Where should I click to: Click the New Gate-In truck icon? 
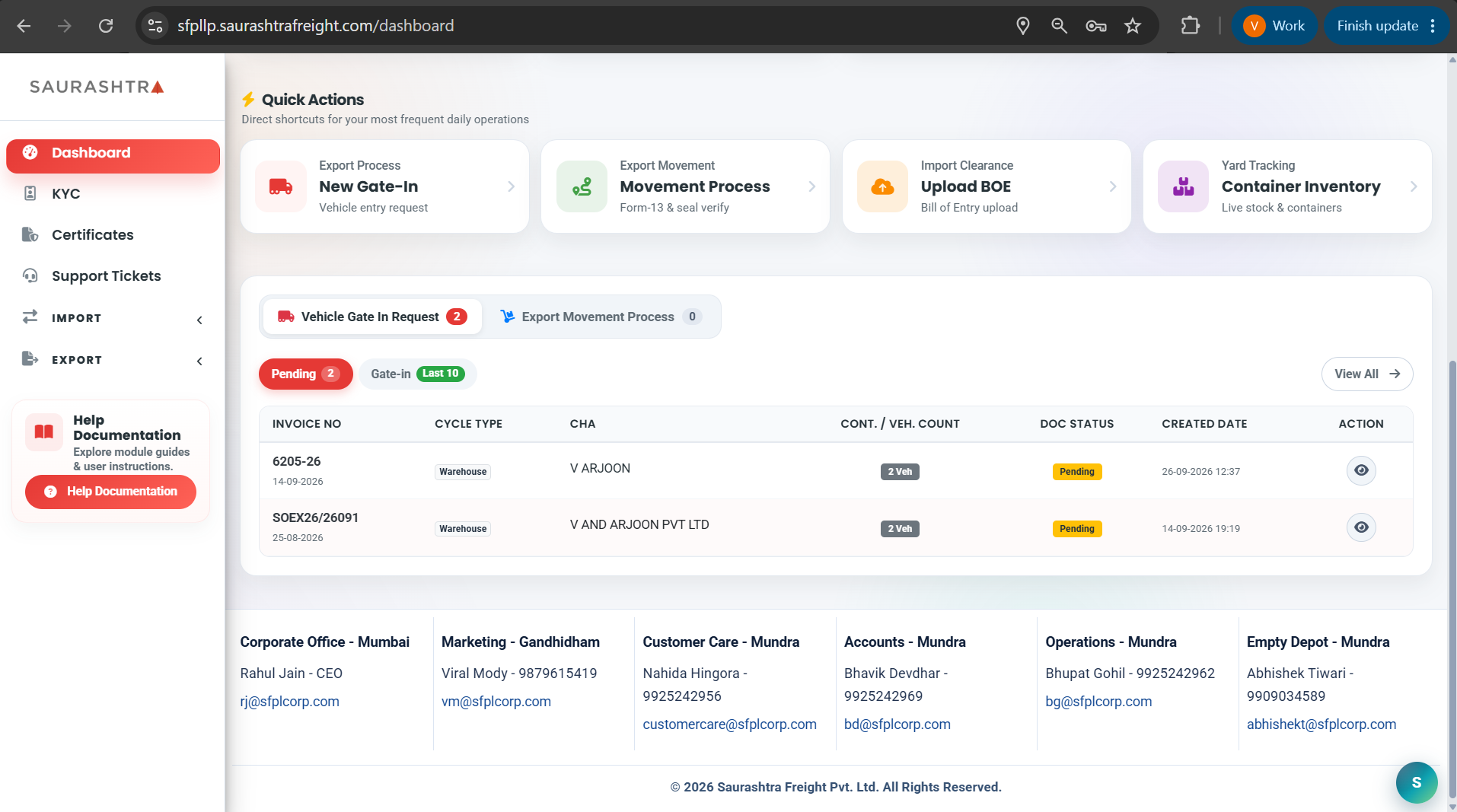pos(281,186)
